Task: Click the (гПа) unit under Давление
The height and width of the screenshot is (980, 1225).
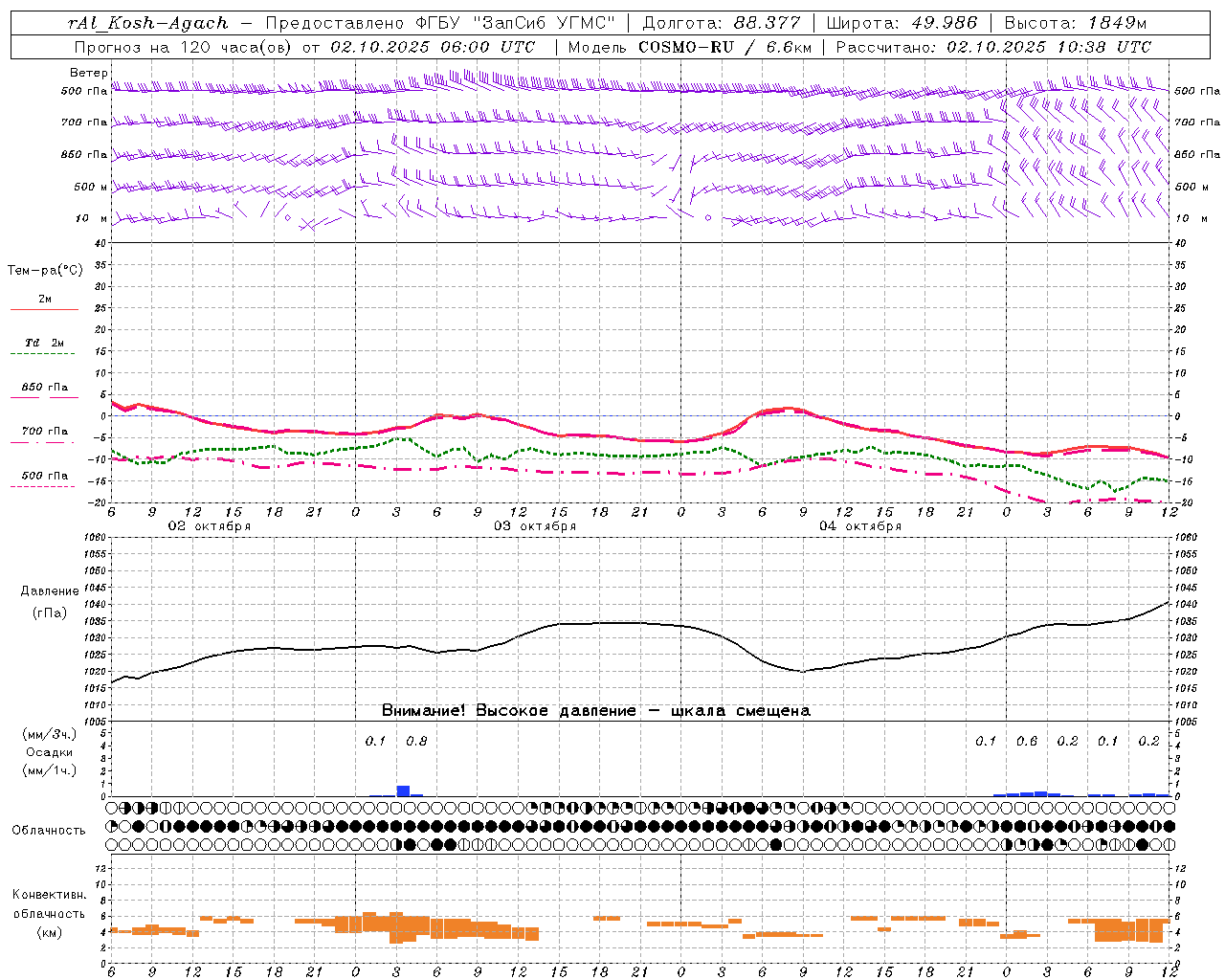Action: click(x=50, y=613)
